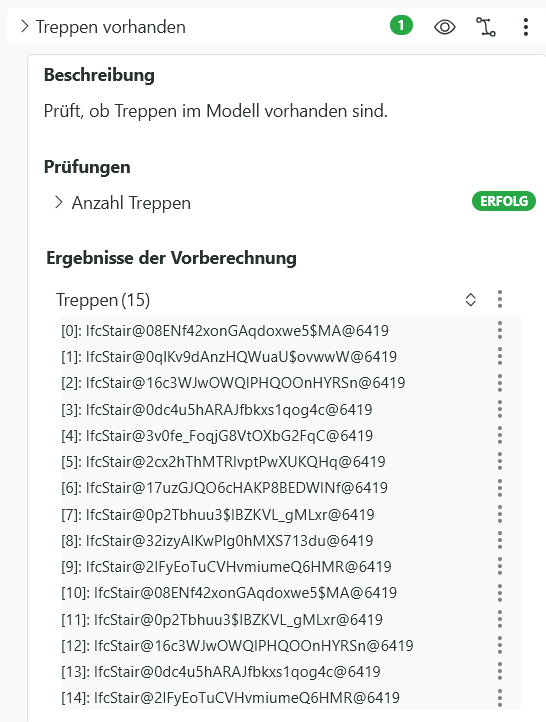The image size is (546, 722).
Task: Expand the Anzahl Treppen check
Action: (x=58, y=202)
